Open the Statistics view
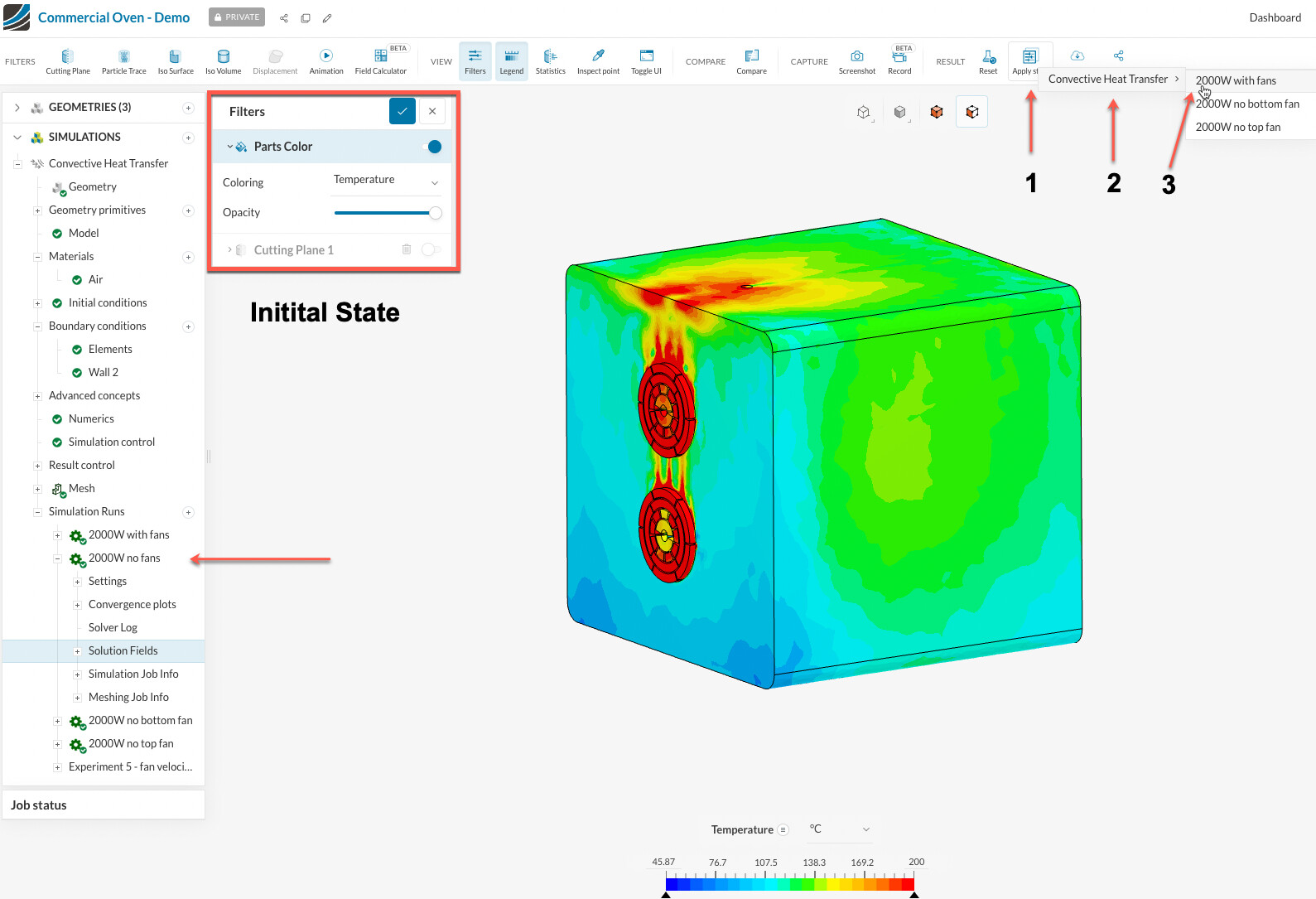Image resolution: width=1316 pixels, height=899 pixels. pyautogui.click(x=551, y=61)
